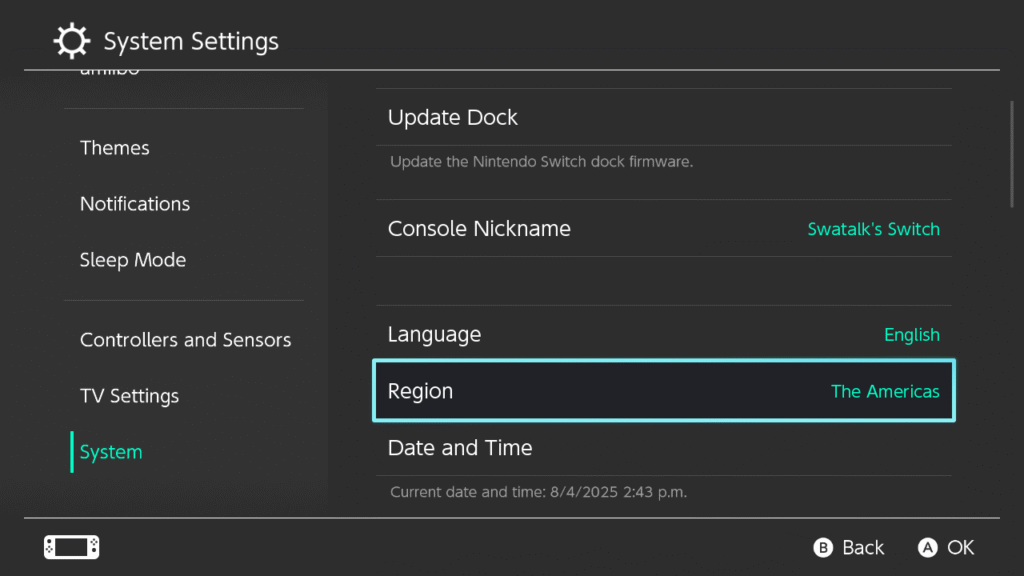Choose the Update Dock option
The height and width of the screenshot is (576, 1024).
[x=453, y=117]
